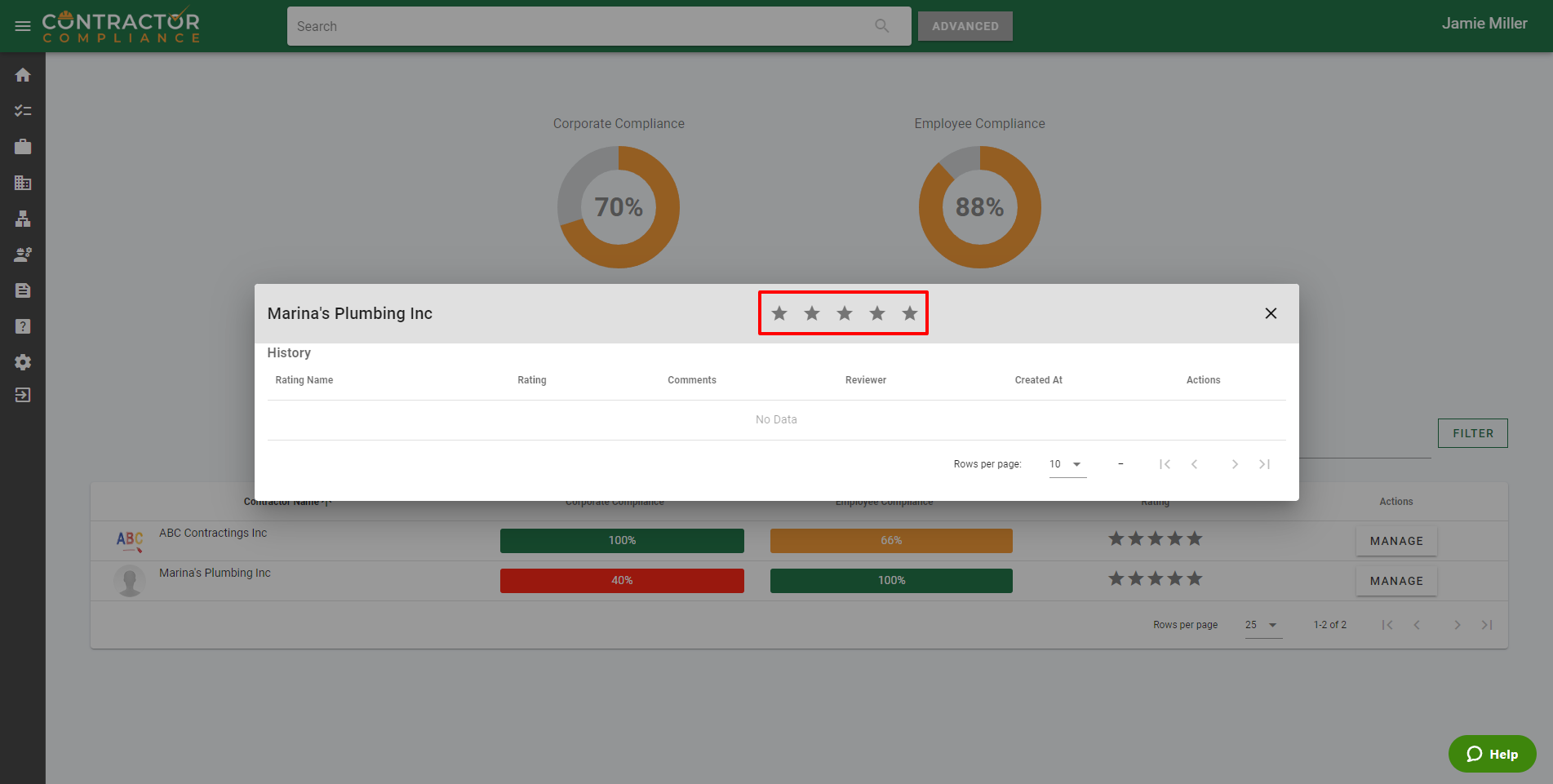This screenshot has width=1553, height=784.
Task: Open the document reports sidebar icon
Action: [23, 290]
